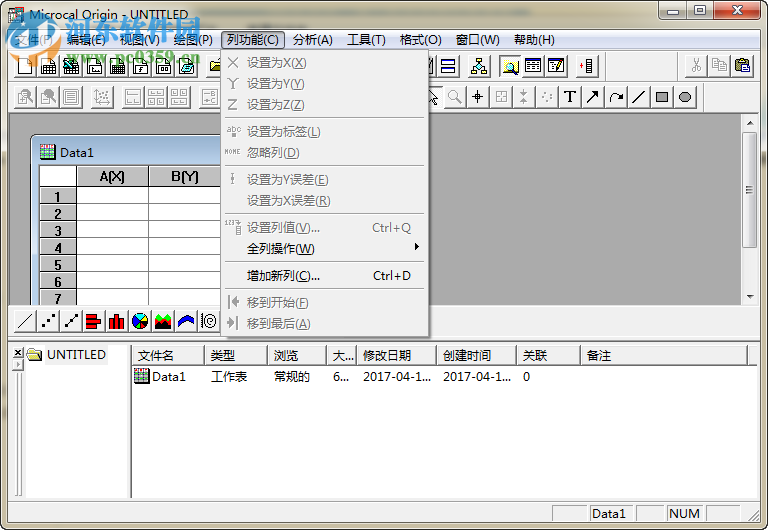Click the New Graph window icon
768x530 pixels.
(x=94, y=66)
